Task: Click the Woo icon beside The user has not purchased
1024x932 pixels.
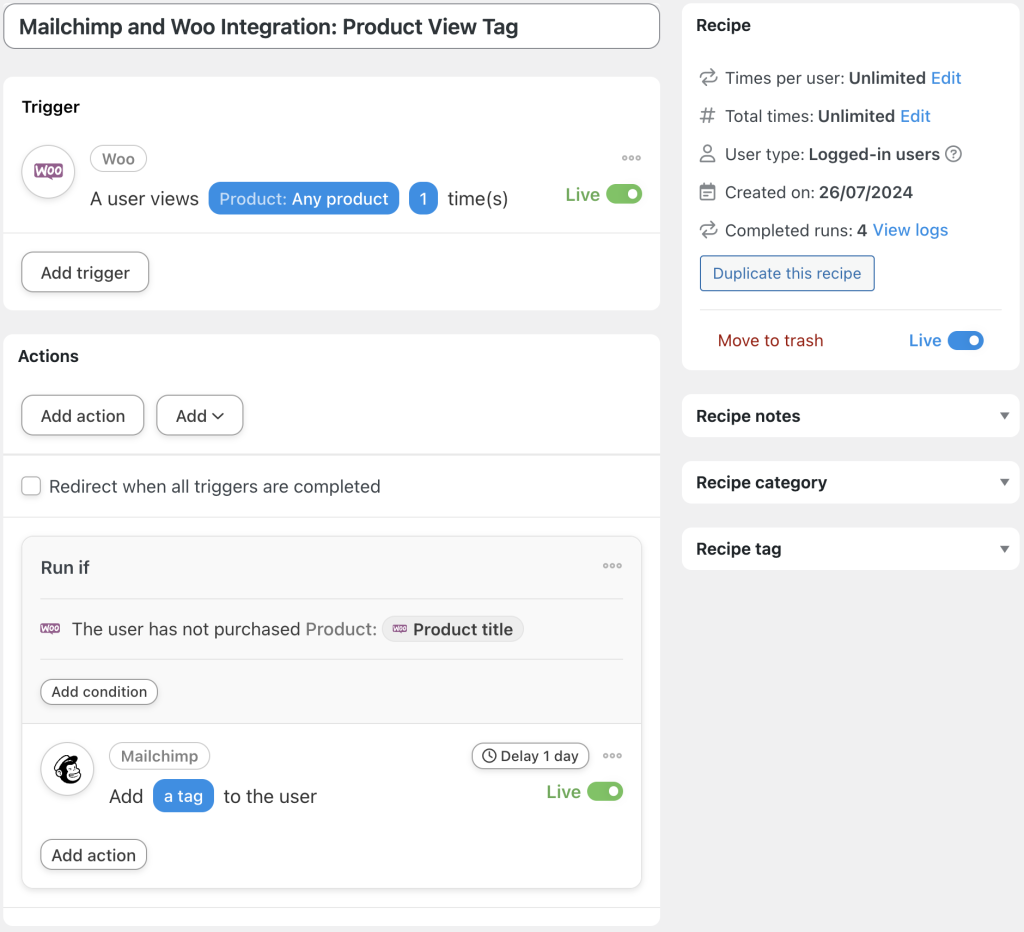Action: 49,629
